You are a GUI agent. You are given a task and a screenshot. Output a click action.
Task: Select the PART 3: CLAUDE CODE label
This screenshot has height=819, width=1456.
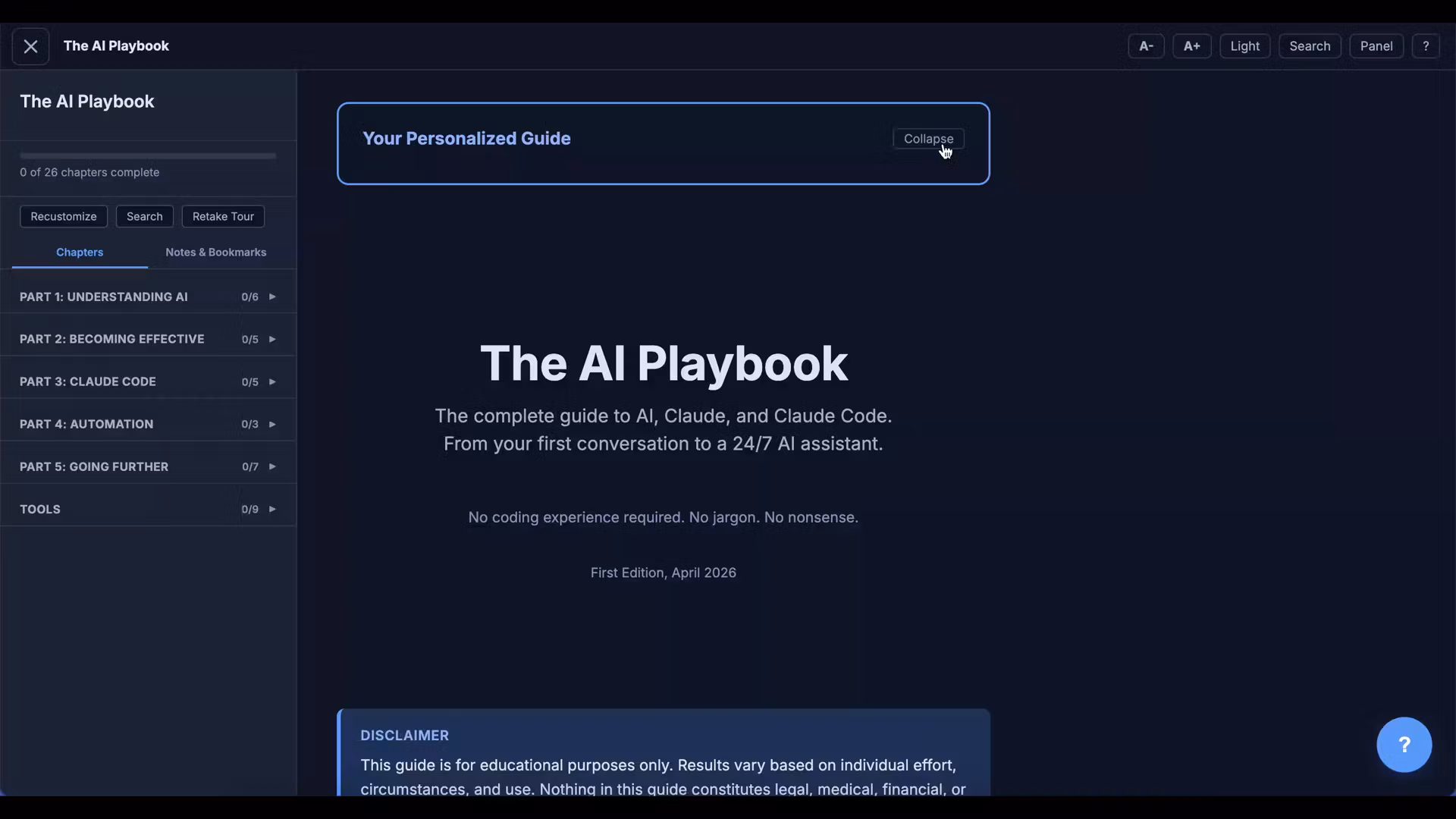coord(88,381)
